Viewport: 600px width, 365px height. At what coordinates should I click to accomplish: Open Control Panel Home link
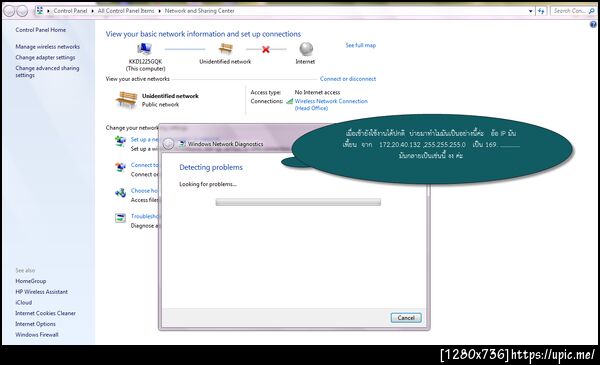[x=41, y=30]
